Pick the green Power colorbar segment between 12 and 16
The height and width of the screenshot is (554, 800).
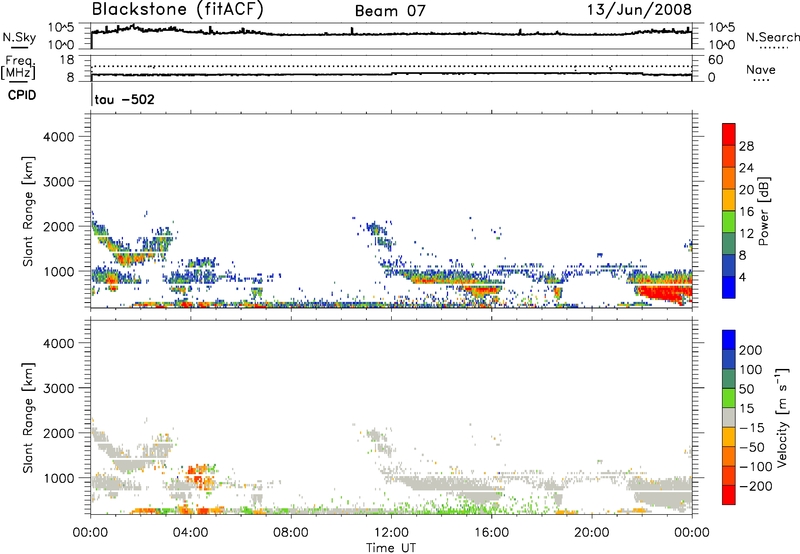pos(729,221)
